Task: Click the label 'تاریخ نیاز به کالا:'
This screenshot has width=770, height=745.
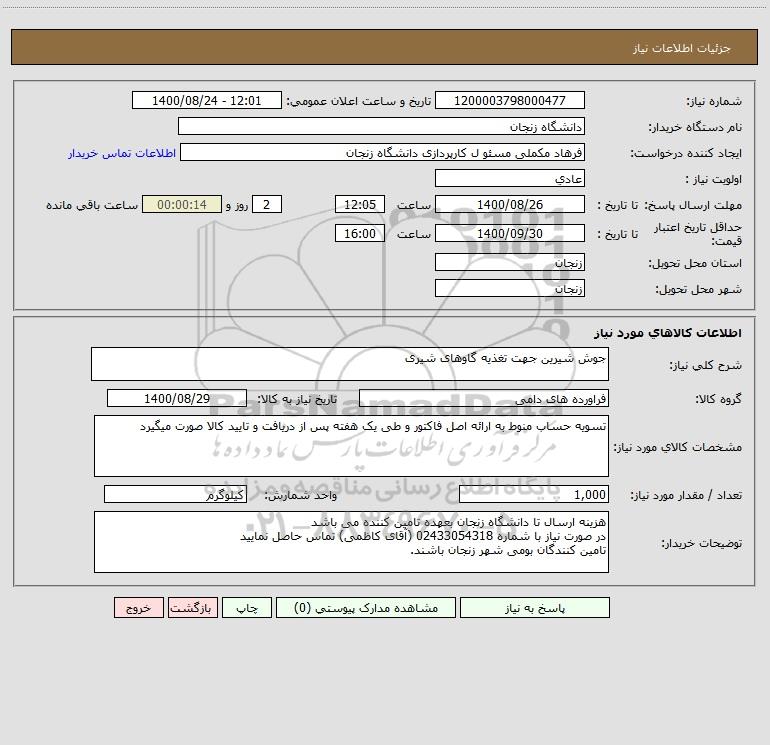Action: pyautogui.click(x=298, y=399)
